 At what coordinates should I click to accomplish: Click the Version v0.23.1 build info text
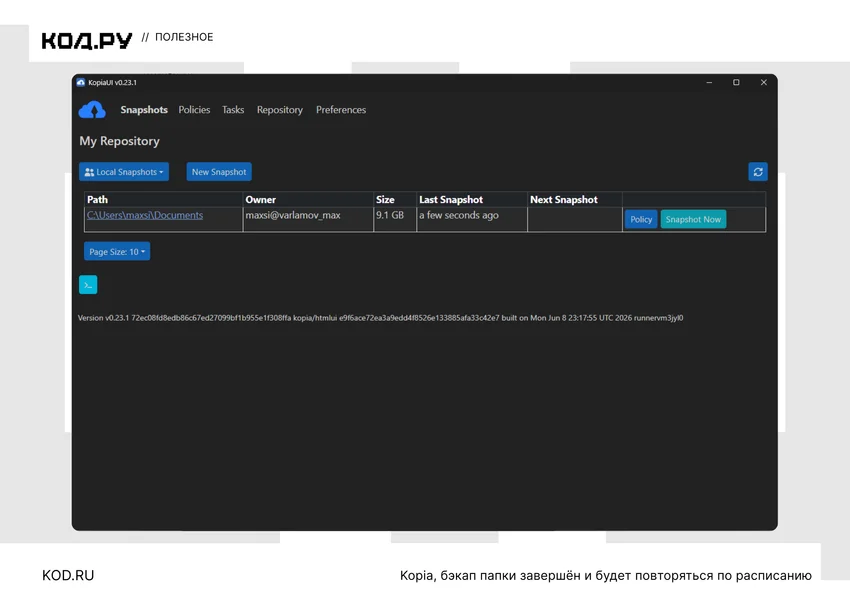[380, 318]
